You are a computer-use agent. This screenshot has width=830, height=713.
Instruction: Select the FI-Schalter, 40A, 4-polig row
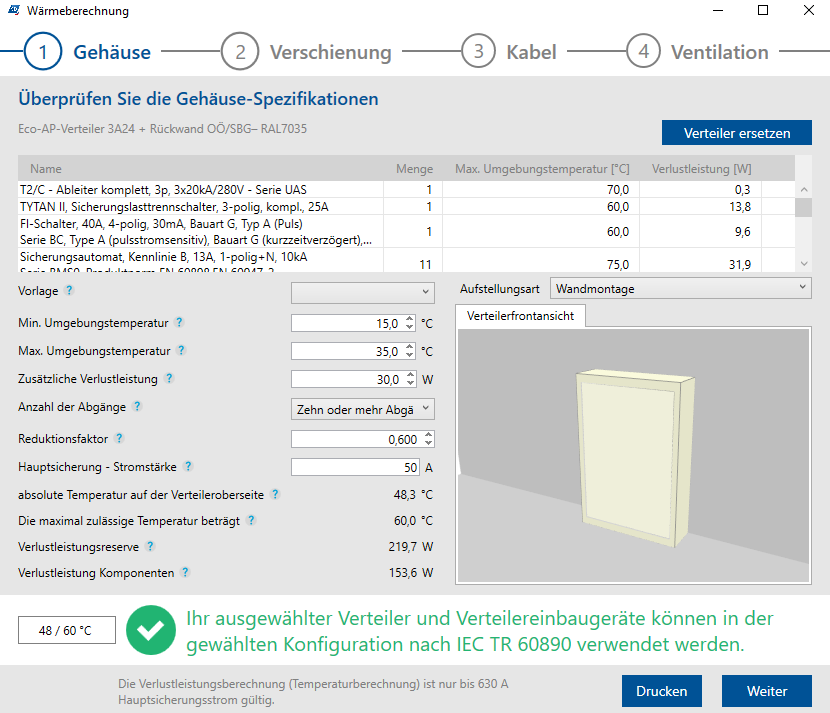pyautogui.click(x=406, y=231)
